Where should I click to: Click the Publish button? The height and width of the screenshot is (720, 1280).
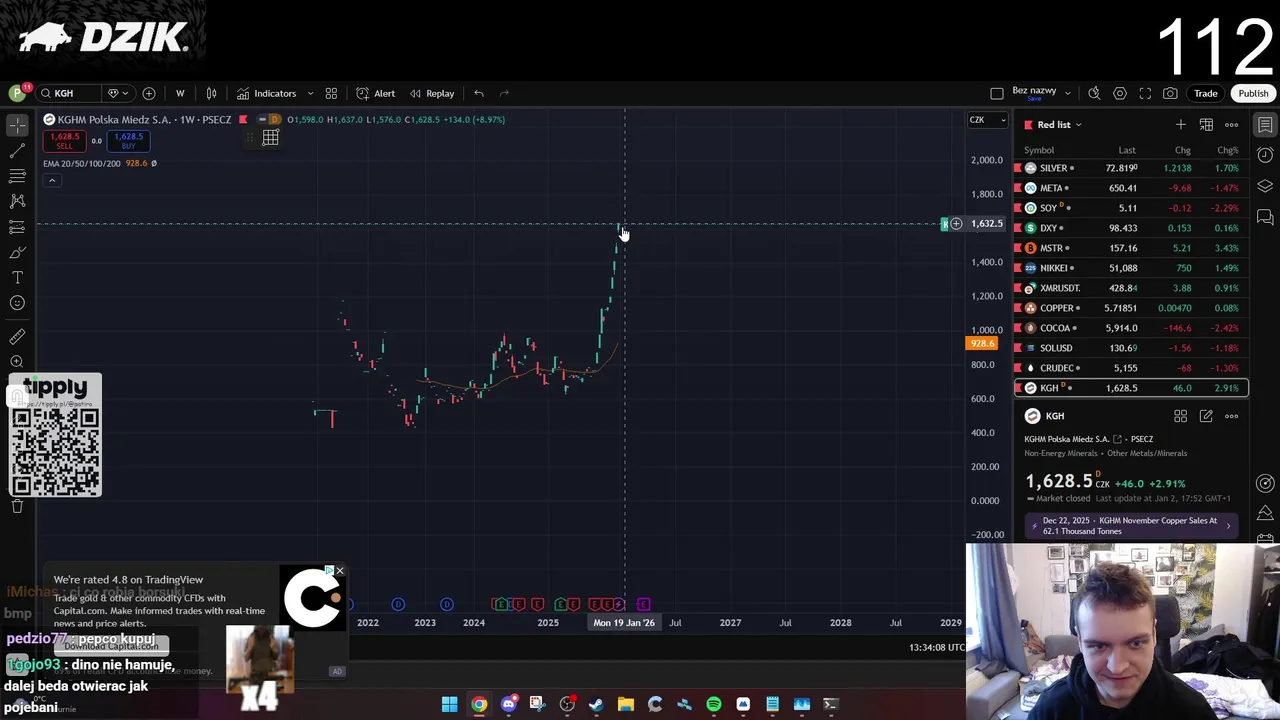[1253, 93]
